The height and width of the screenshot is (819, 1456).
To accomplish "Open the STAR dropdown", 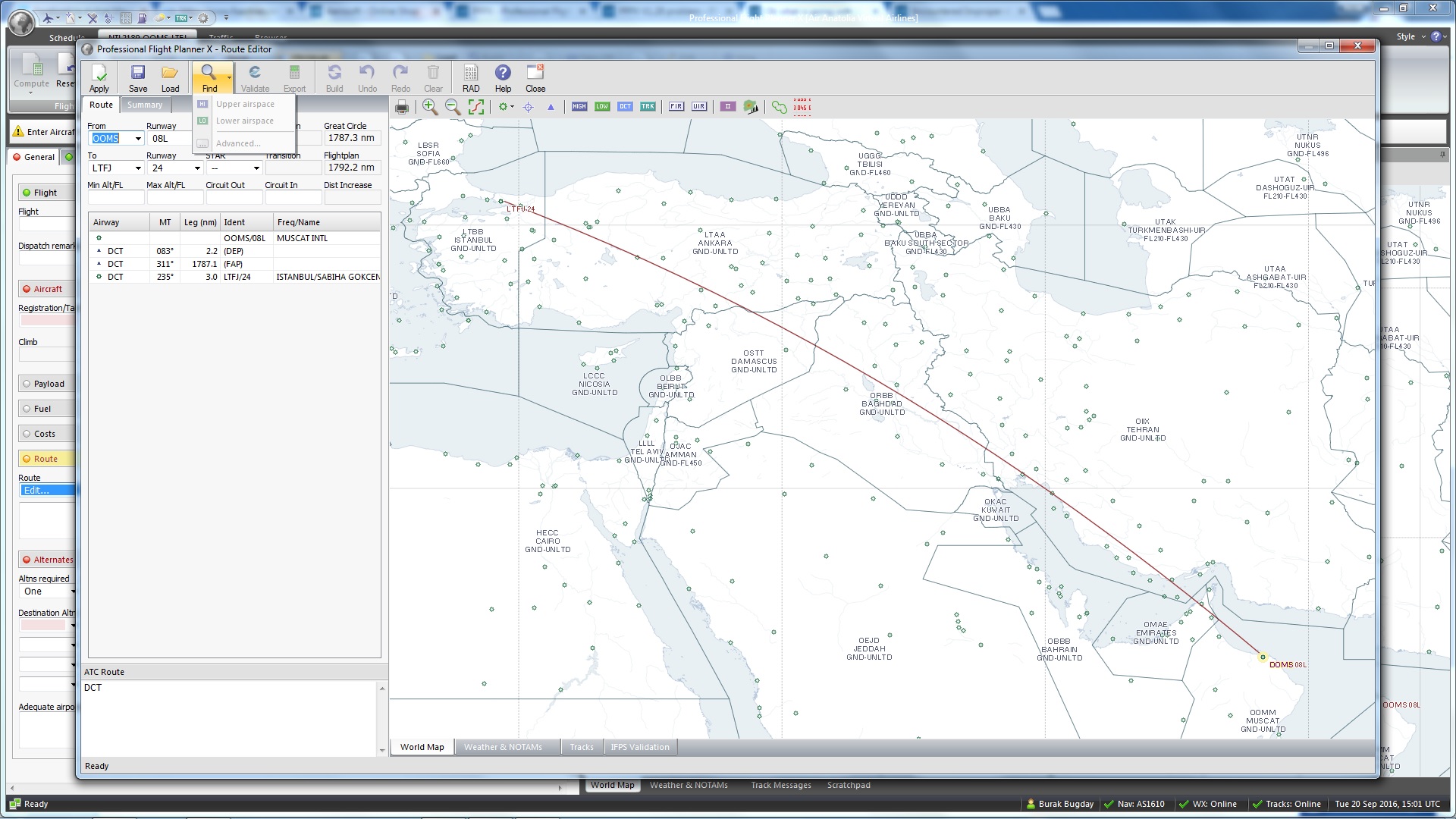I will click(x=256, y=168).
